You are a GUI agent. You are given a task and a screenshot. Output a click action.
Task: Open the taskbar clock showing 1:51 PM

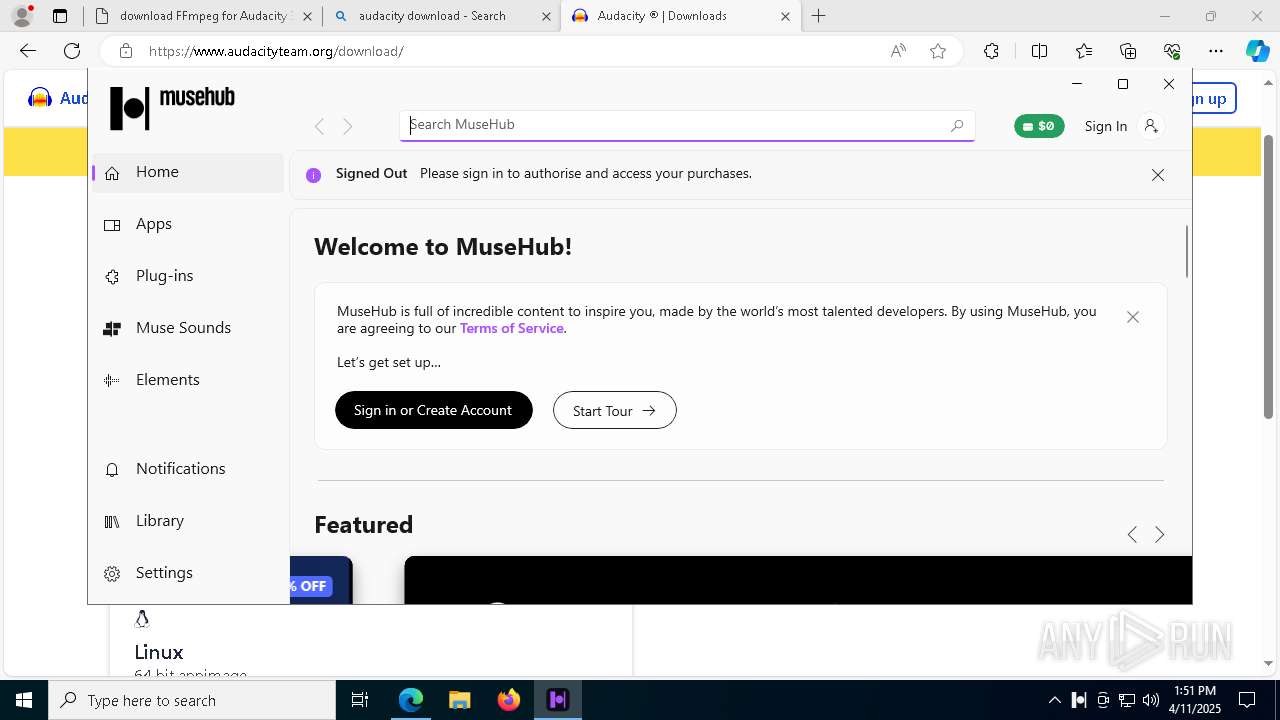[1195, 700]
